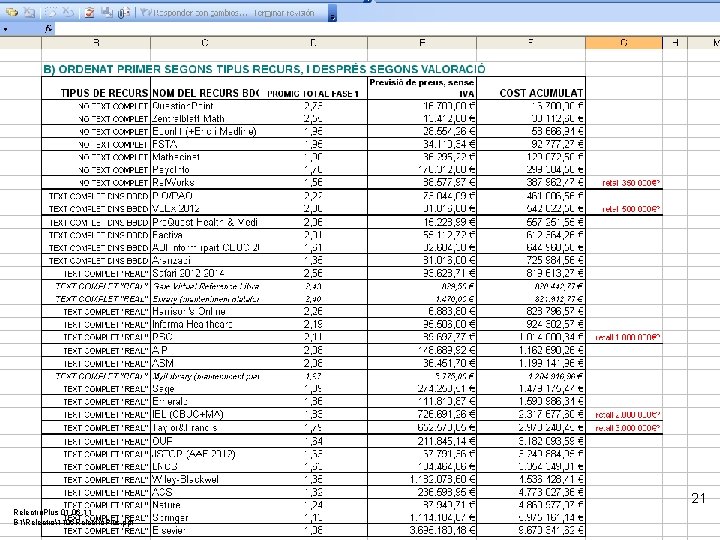Click the paperclip send-as-attachment icon
Screen dimensions: 720x540
coord(124,12)
